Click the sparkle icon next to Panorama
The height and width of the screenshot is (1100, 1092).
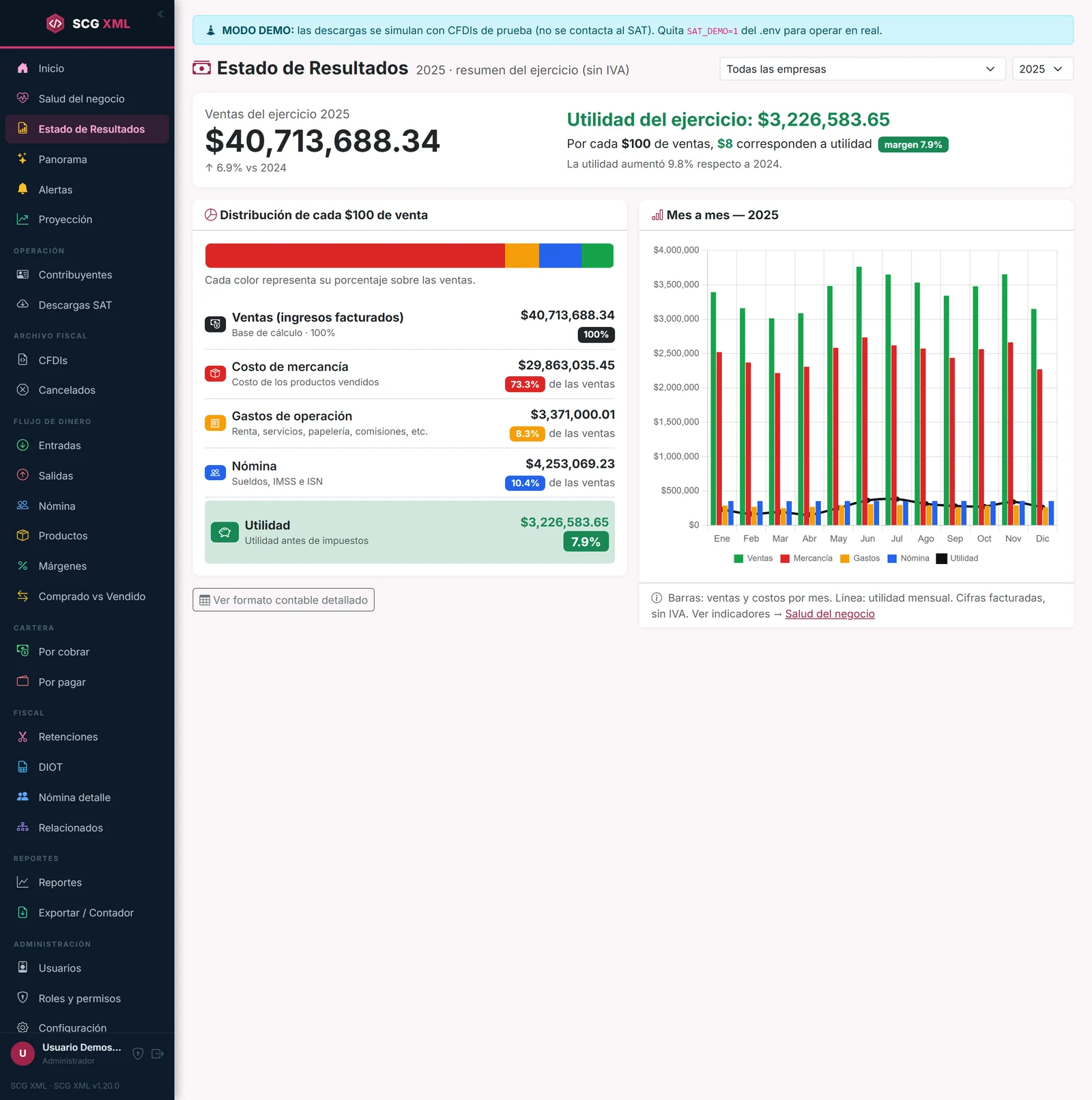click(23, 159)
